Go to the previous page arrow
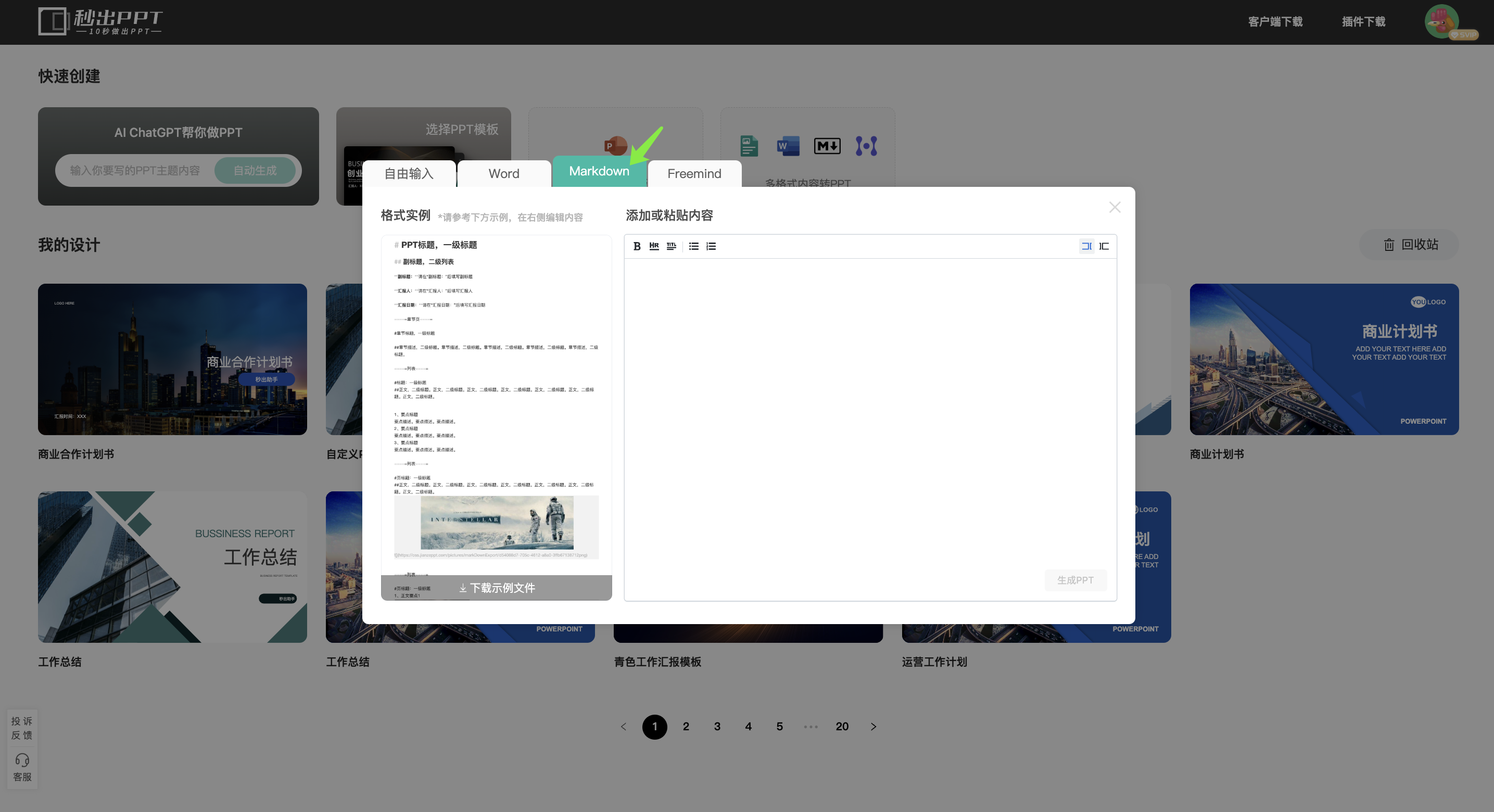Screen dimensions: 1494x812 point(624,727)
